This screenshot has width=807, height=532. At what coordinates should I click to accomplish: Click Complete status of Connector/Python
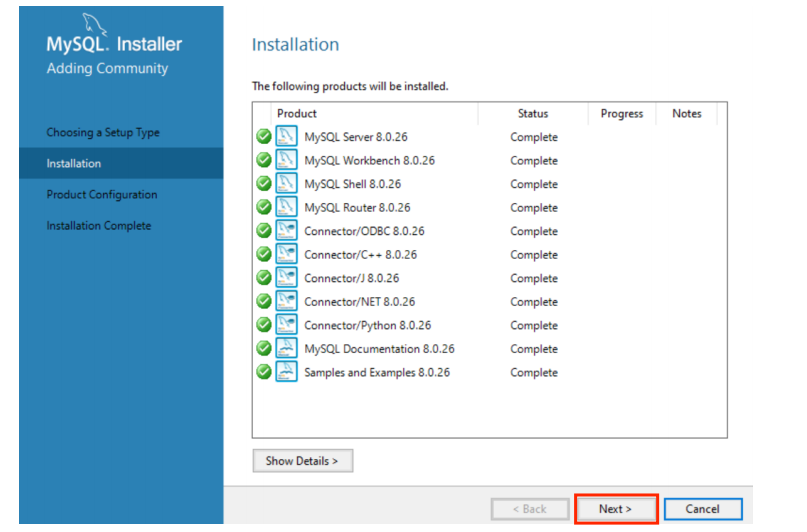(x=534, y=326)
